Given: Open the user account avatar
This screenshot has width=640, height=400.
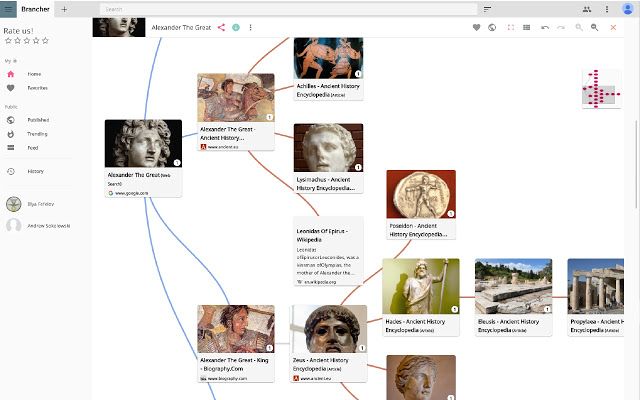Looking at the screenshot, I should (628, 9).
